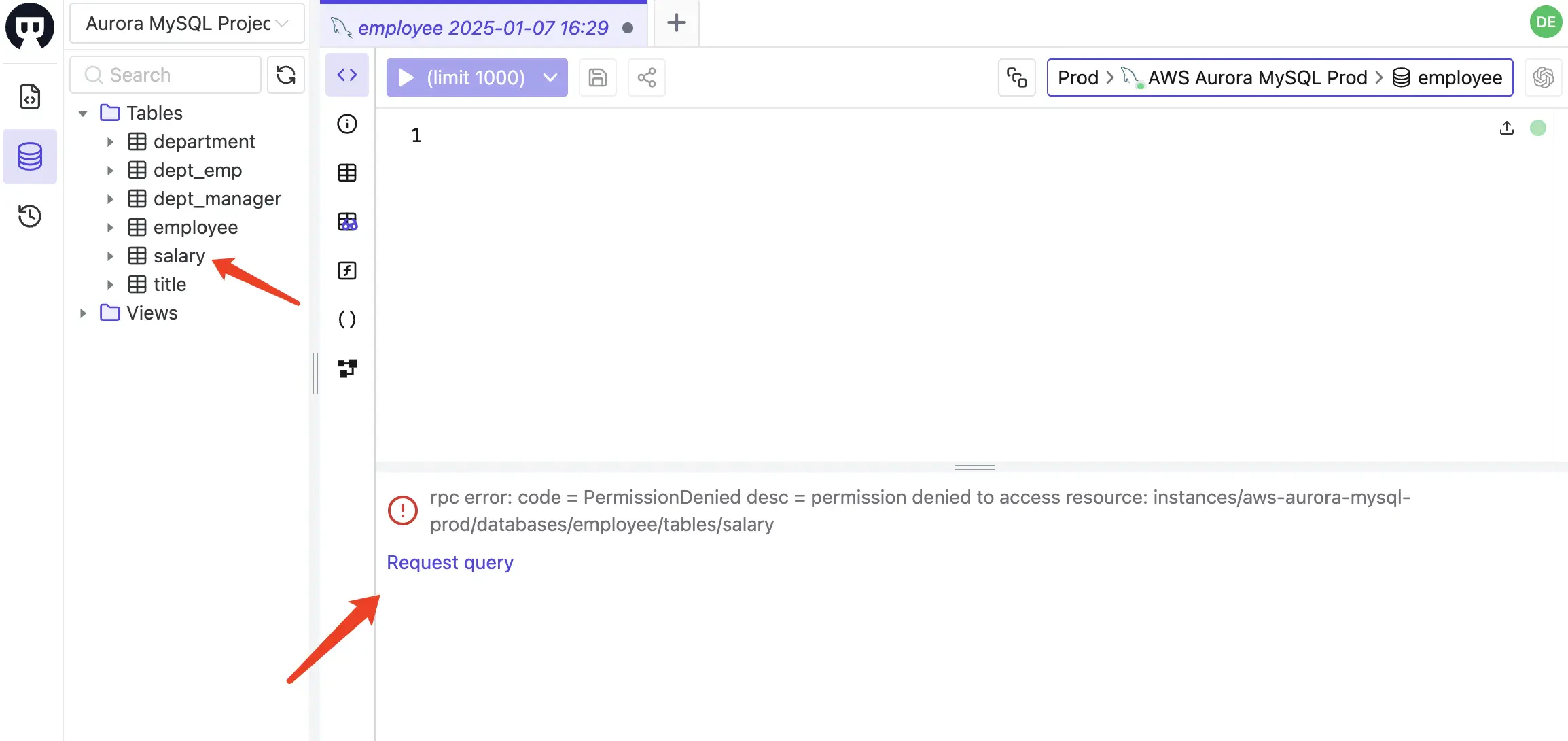Switch to the worksheets sidebar view
The height and width of the screenshot is (741, 1568).
(30, 97)
